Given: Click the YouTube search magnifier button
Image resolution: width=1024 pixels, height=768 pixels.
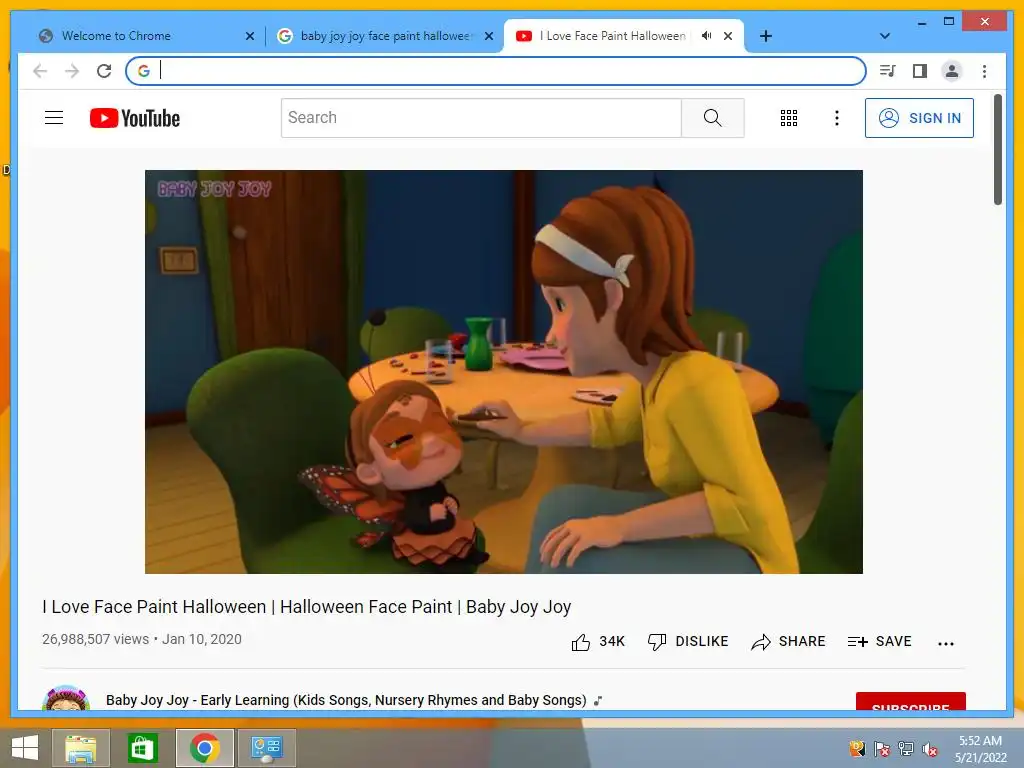Looking at the screenshot, I should [712, 118].
